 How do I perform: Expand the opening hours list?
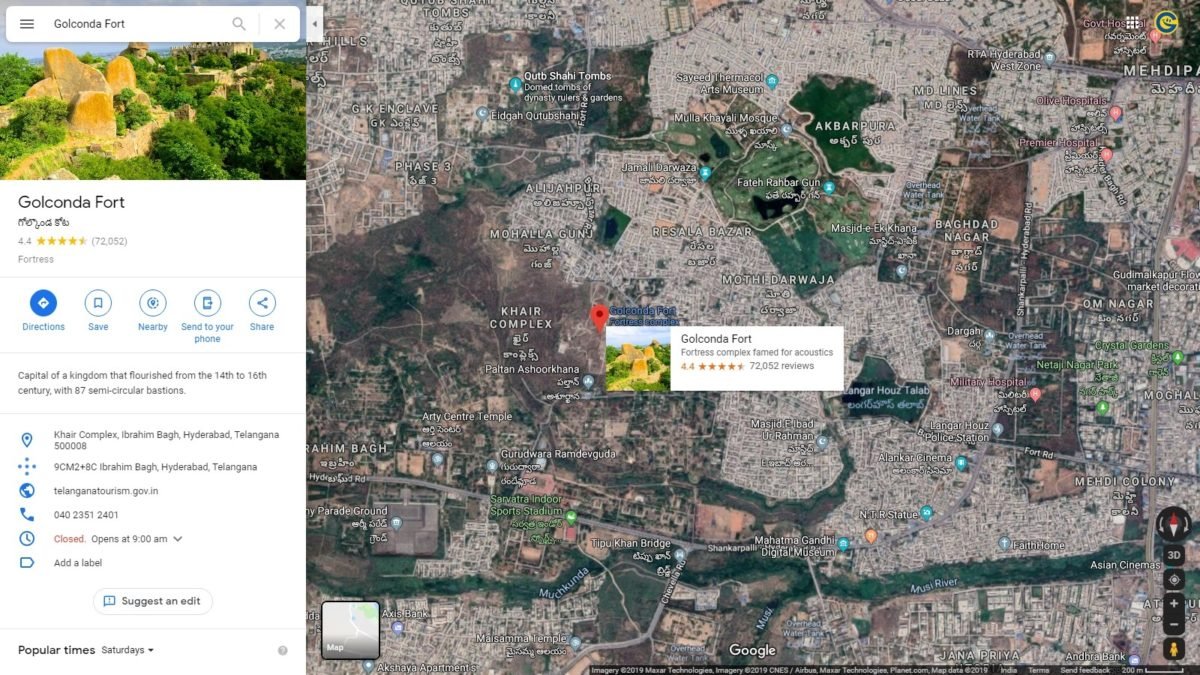click(x=178, y=539)
